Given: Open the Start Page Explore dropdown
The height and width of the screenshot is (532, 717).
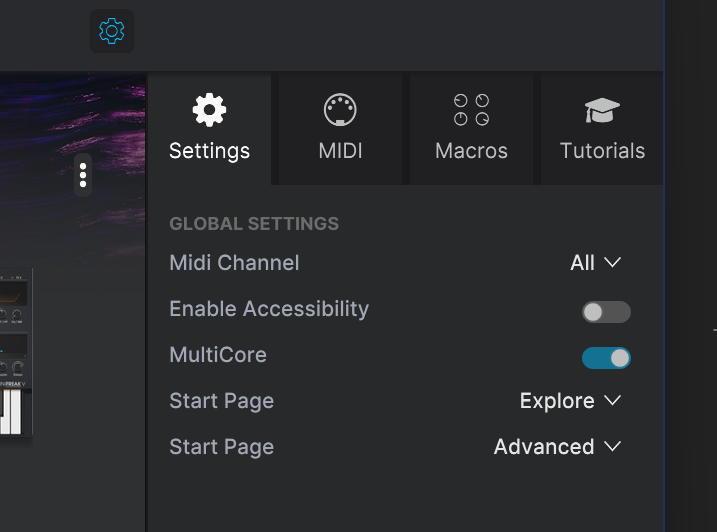Looking at the screenshot, I should tap(571, 401).
